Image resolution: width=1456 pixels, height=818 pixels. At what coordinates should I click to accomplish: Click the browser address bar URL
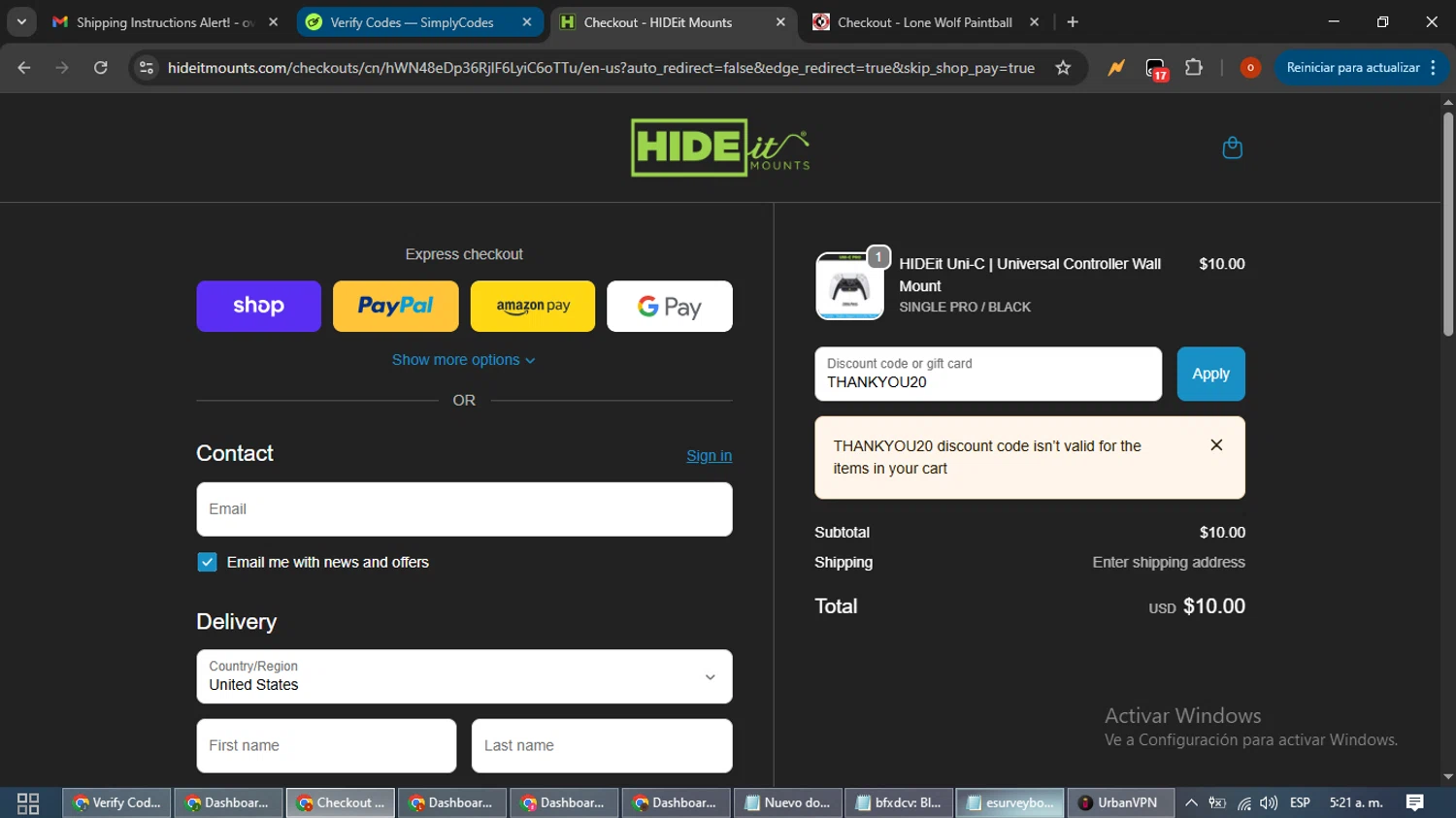pyautogui.click(x=601, y=68)
